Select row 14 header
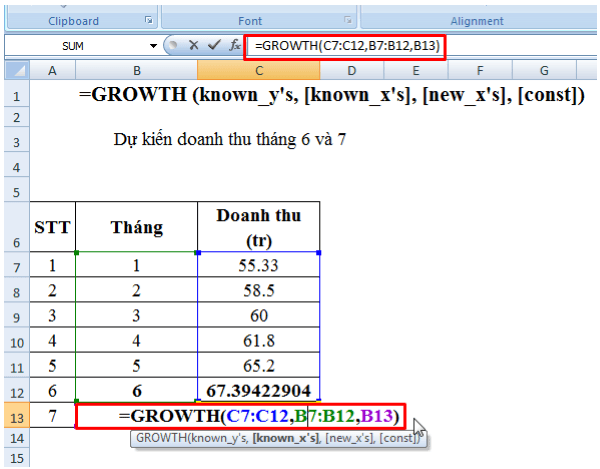The image size is (600, 469). 17,438
